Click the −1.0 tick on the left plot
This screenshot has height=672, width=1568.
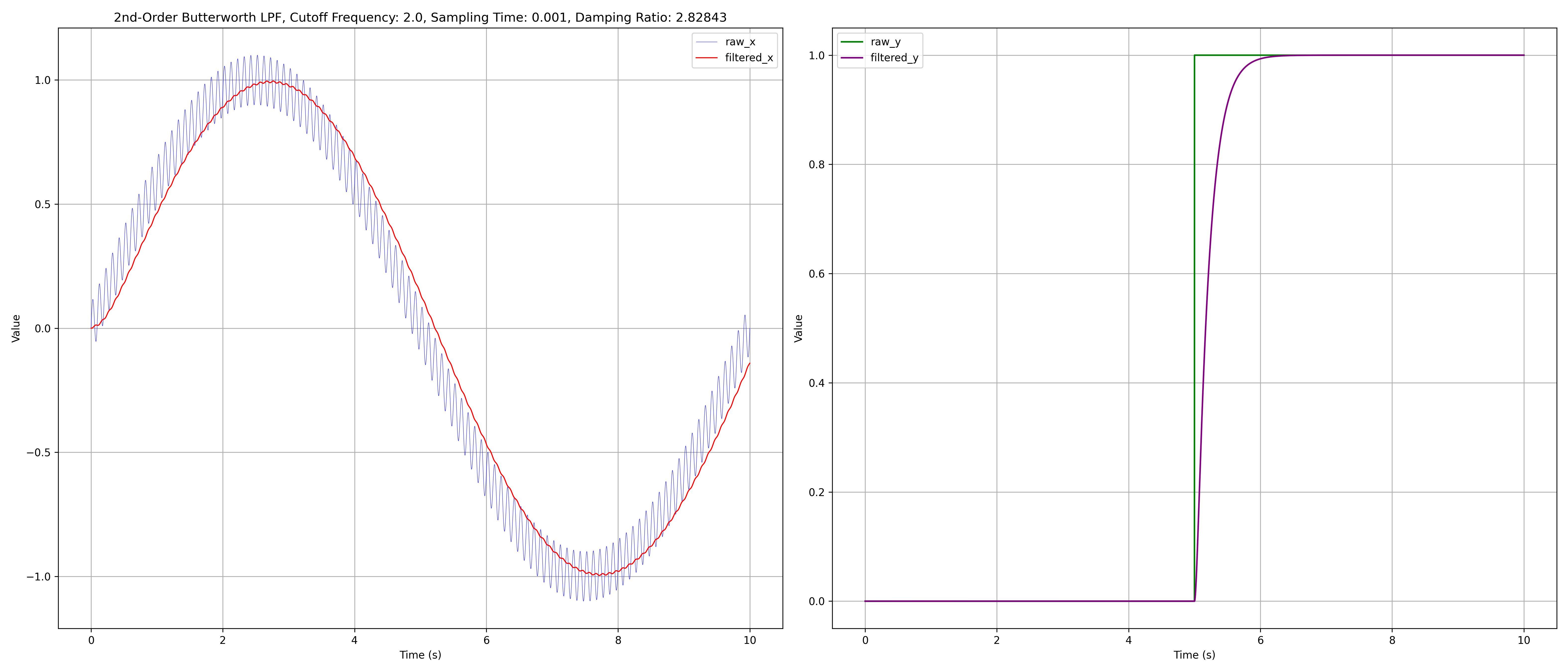(x=38, y=576)
